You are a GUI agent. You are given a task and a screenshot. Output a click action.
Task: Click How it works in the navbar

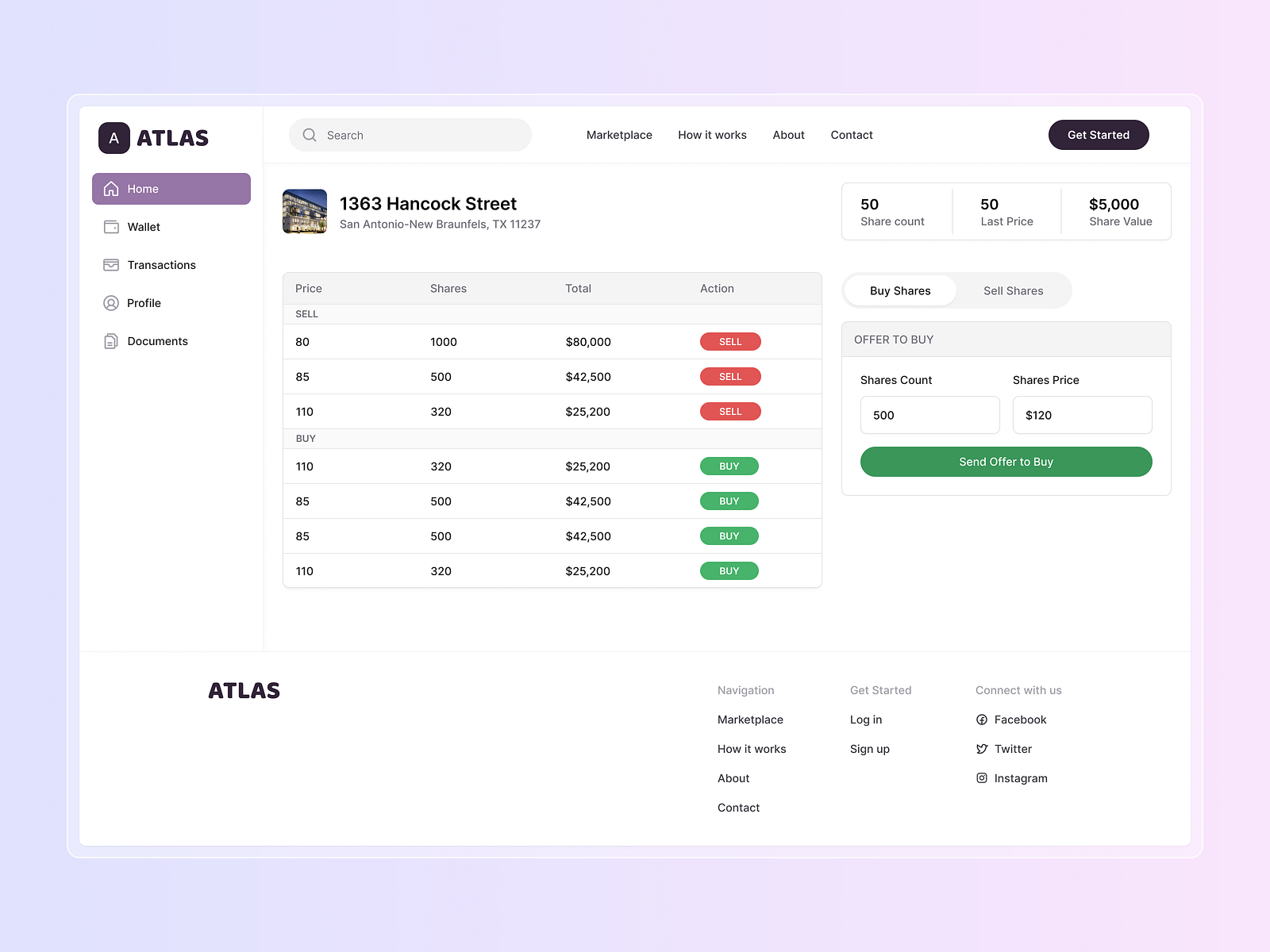coord(712,135)
